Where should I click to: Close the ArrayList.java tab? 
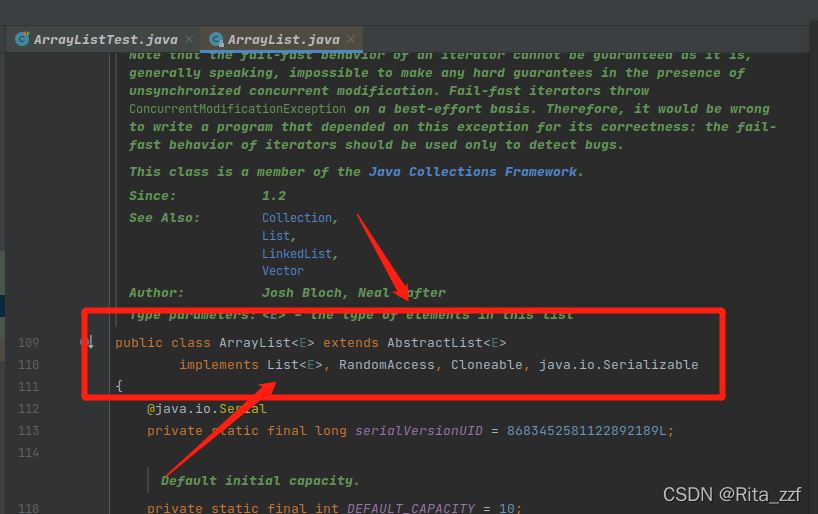point(351,39)
